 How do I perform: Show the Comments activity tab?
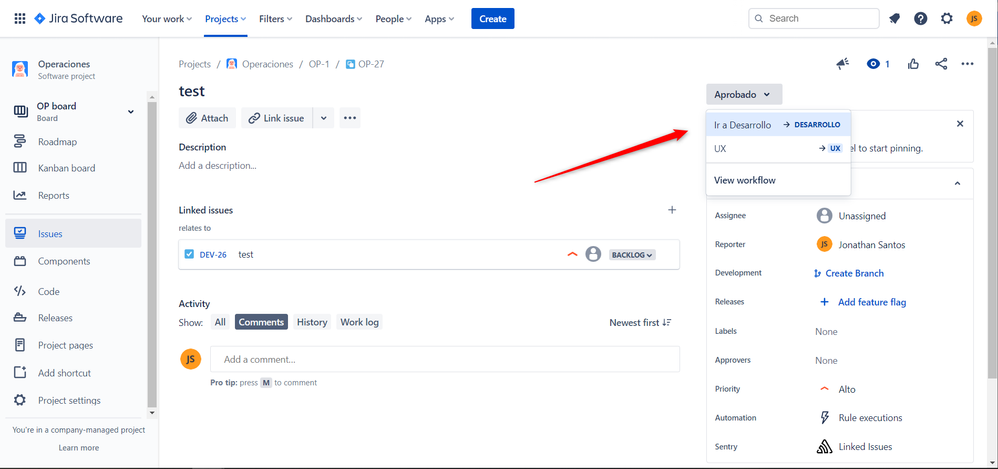click(x=261, y=322)
